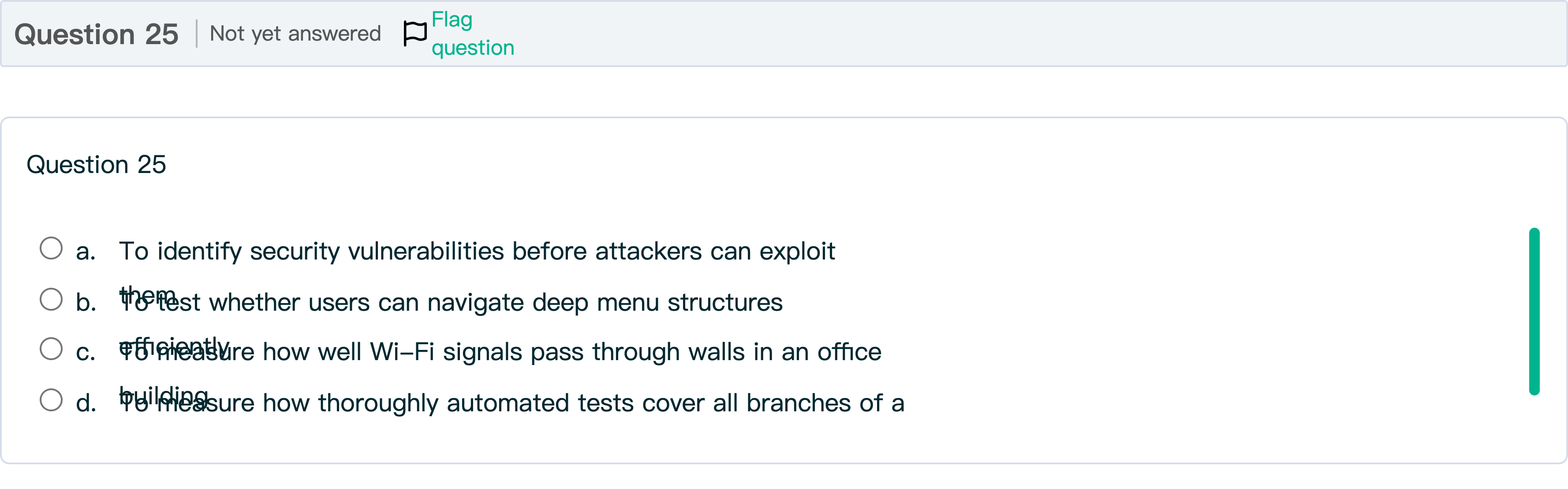
Task: Click the Not yet answered status text
Action: pyautogui.click(x=295, y=34)
